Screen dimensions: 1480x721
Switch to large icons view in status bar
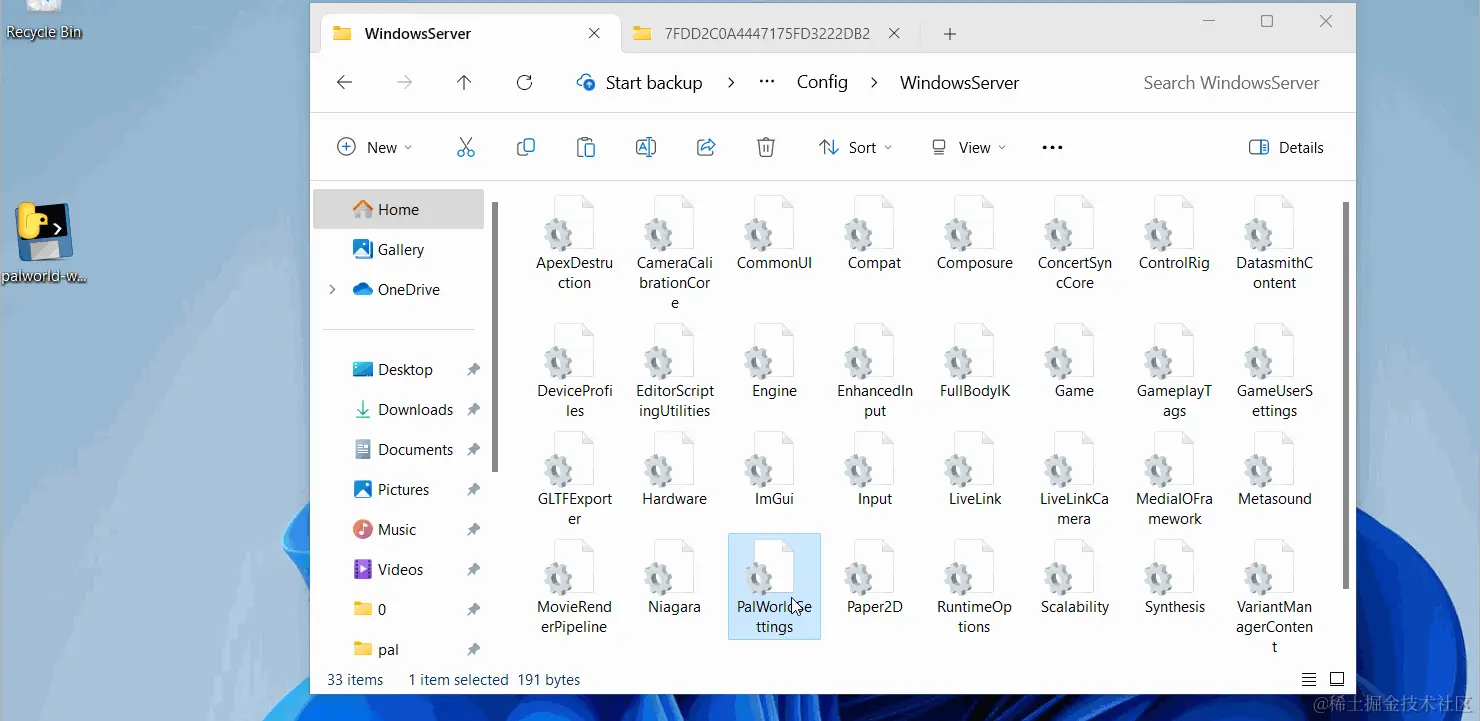1337,679
